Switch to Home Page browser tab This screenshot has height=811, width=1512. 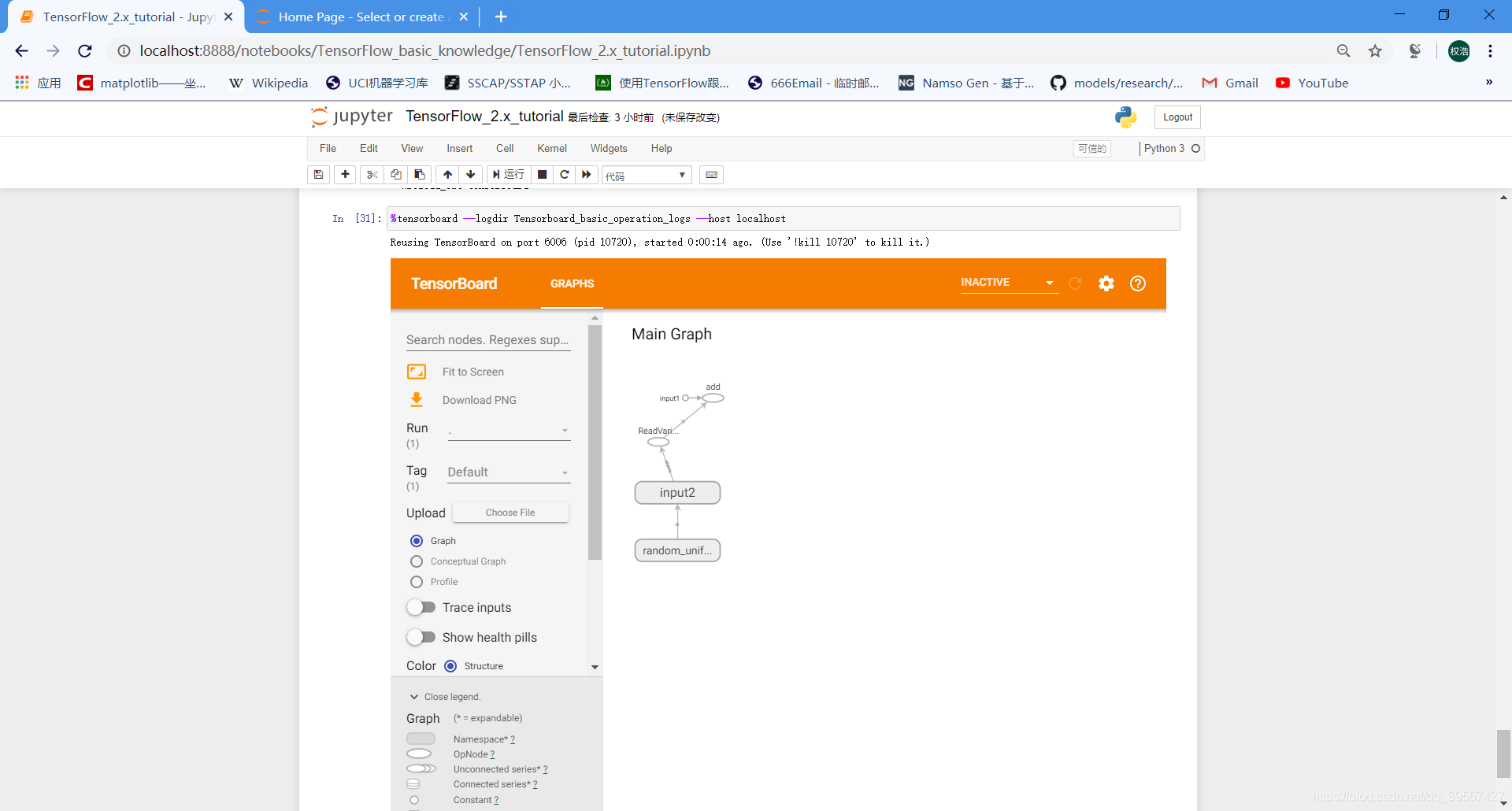(x=362, y=17)
